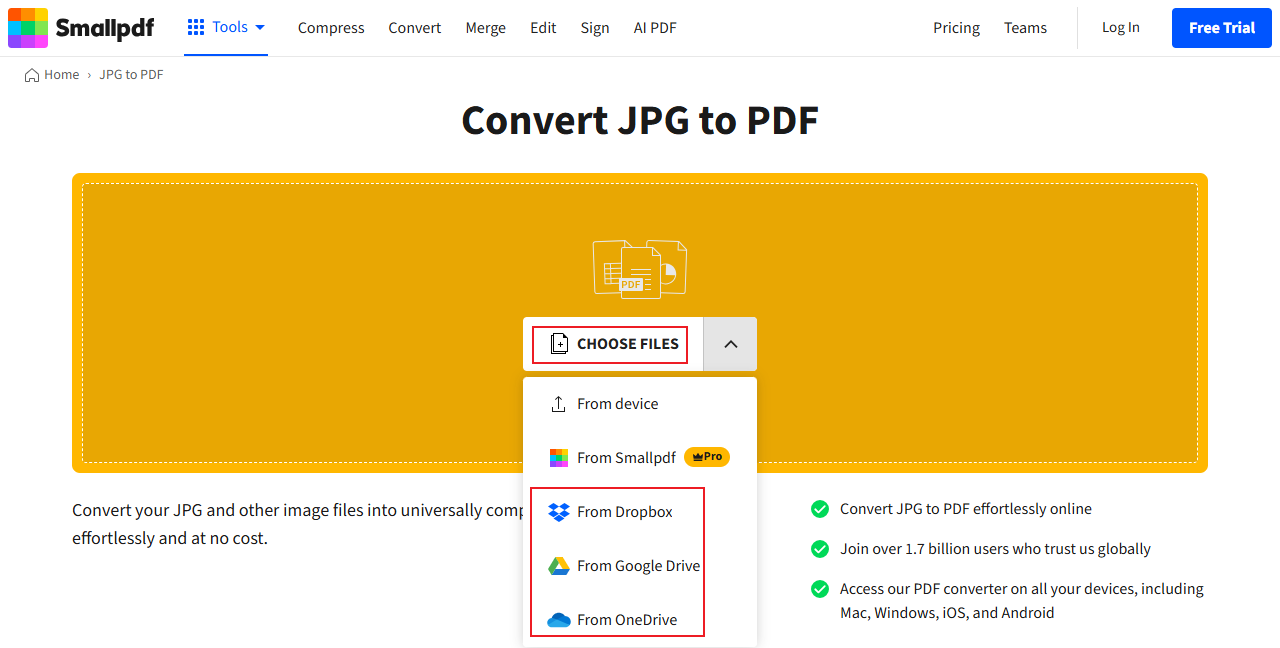Open the Tools dropdown arrow
Screen dimensions: 1280x648
coord(258,28)
